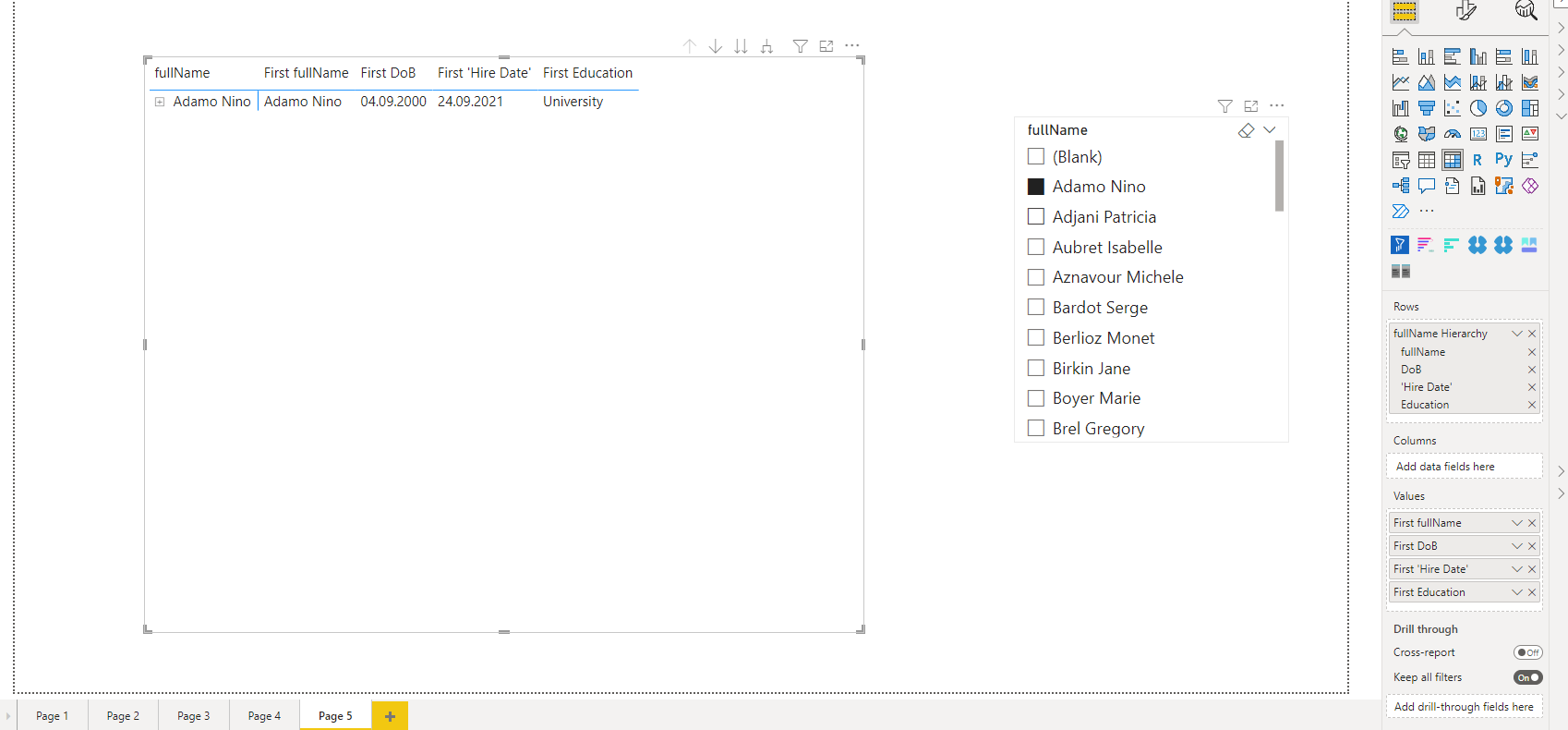Go to Page 4 tab
Viewport: 1568px width, 730px height.
pyautogui.click(x=264, y=715)
